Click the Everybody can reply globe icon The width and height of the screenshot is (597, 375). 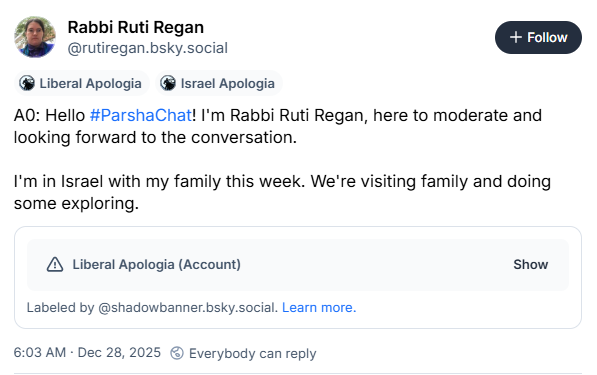pos(177,353)
